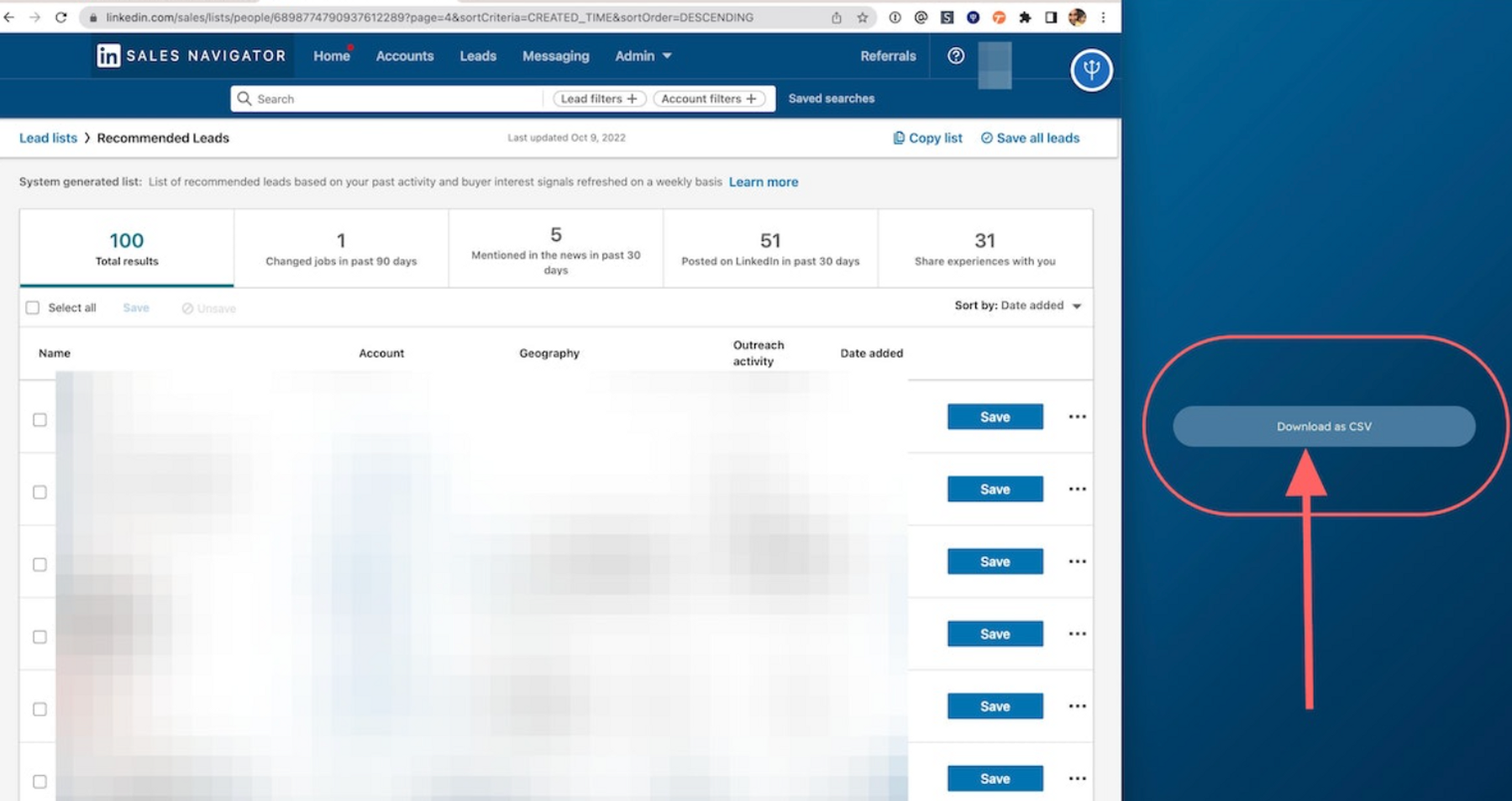Image resolution: width=1512 pixels, height=801 pixels.
Task: Select Changed jobs in past 90 days tab
Action: pyautogui.click(x=341, y=249)
